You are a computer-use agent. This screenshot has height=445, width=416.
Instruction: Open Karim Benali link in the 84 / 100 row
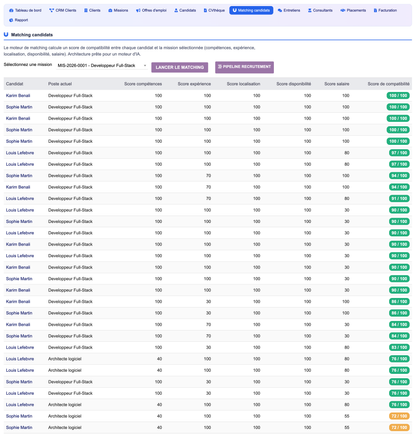point(18,324)
